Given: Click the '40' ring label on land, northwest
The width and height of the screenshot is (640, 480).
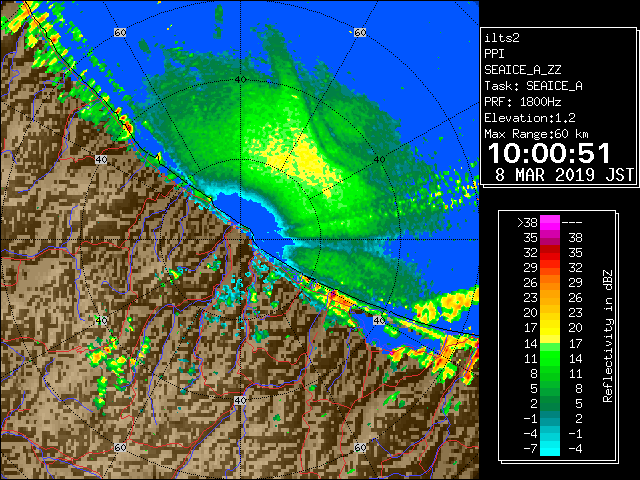Looking at the screenshot, I should point(101,160).
